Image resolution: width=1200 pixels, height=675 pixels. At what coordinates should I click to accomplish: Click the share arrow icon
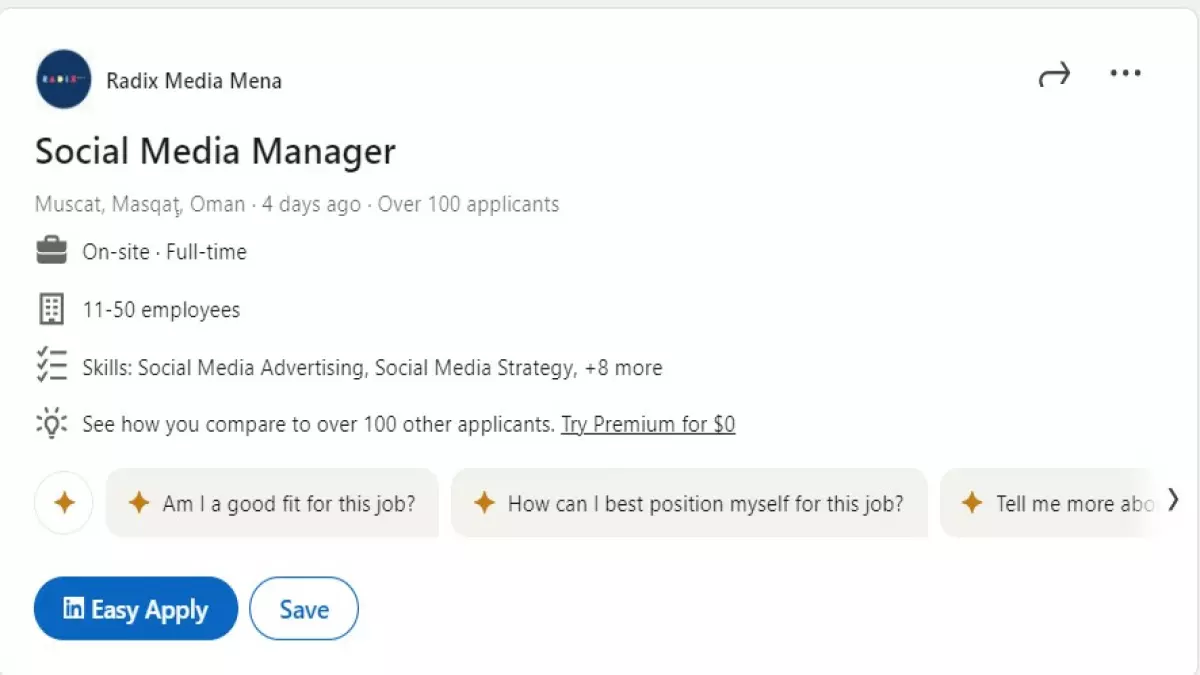click(x=1054, y=74)
